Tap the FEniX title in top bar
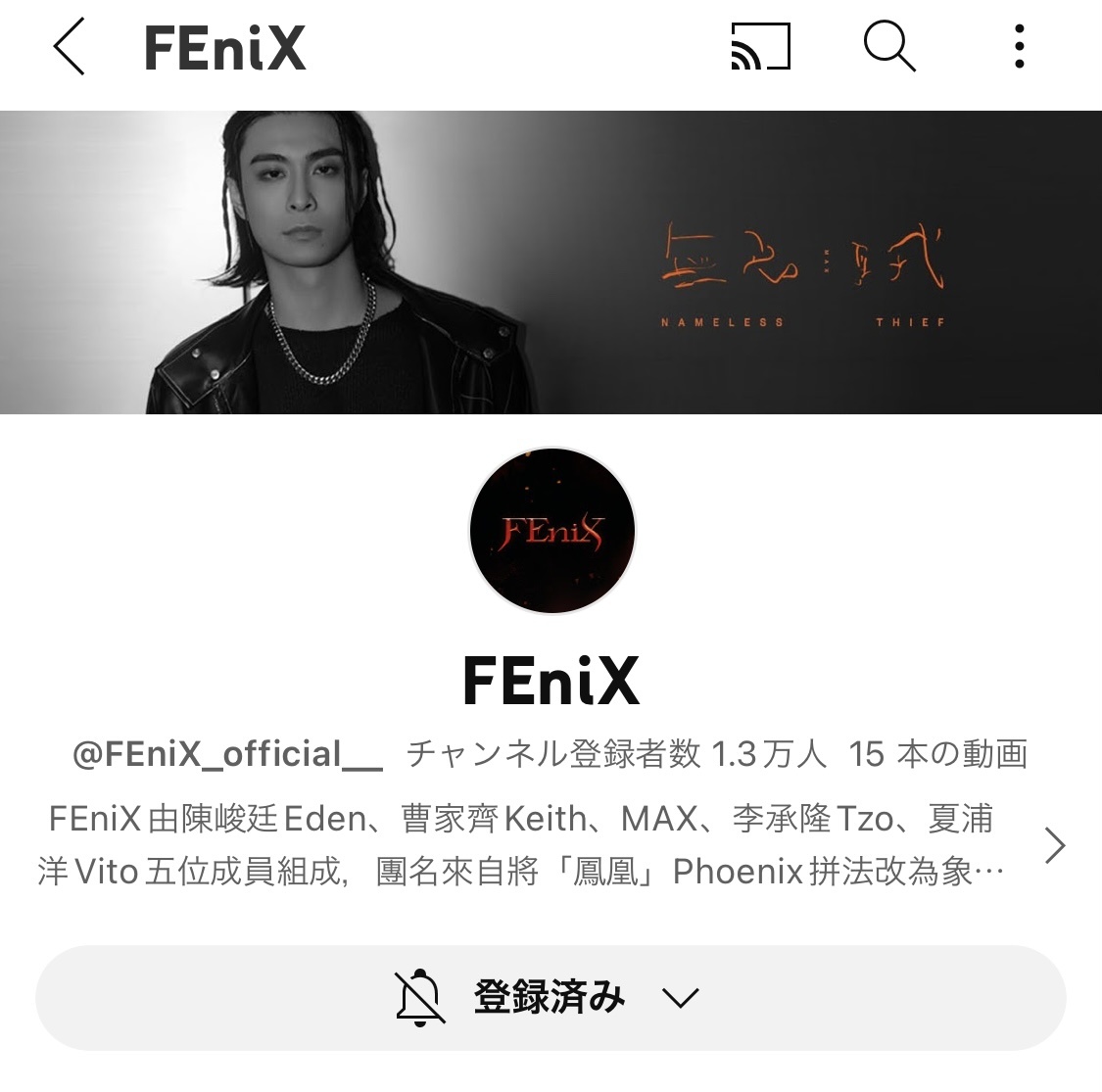 tap(225, 48)
